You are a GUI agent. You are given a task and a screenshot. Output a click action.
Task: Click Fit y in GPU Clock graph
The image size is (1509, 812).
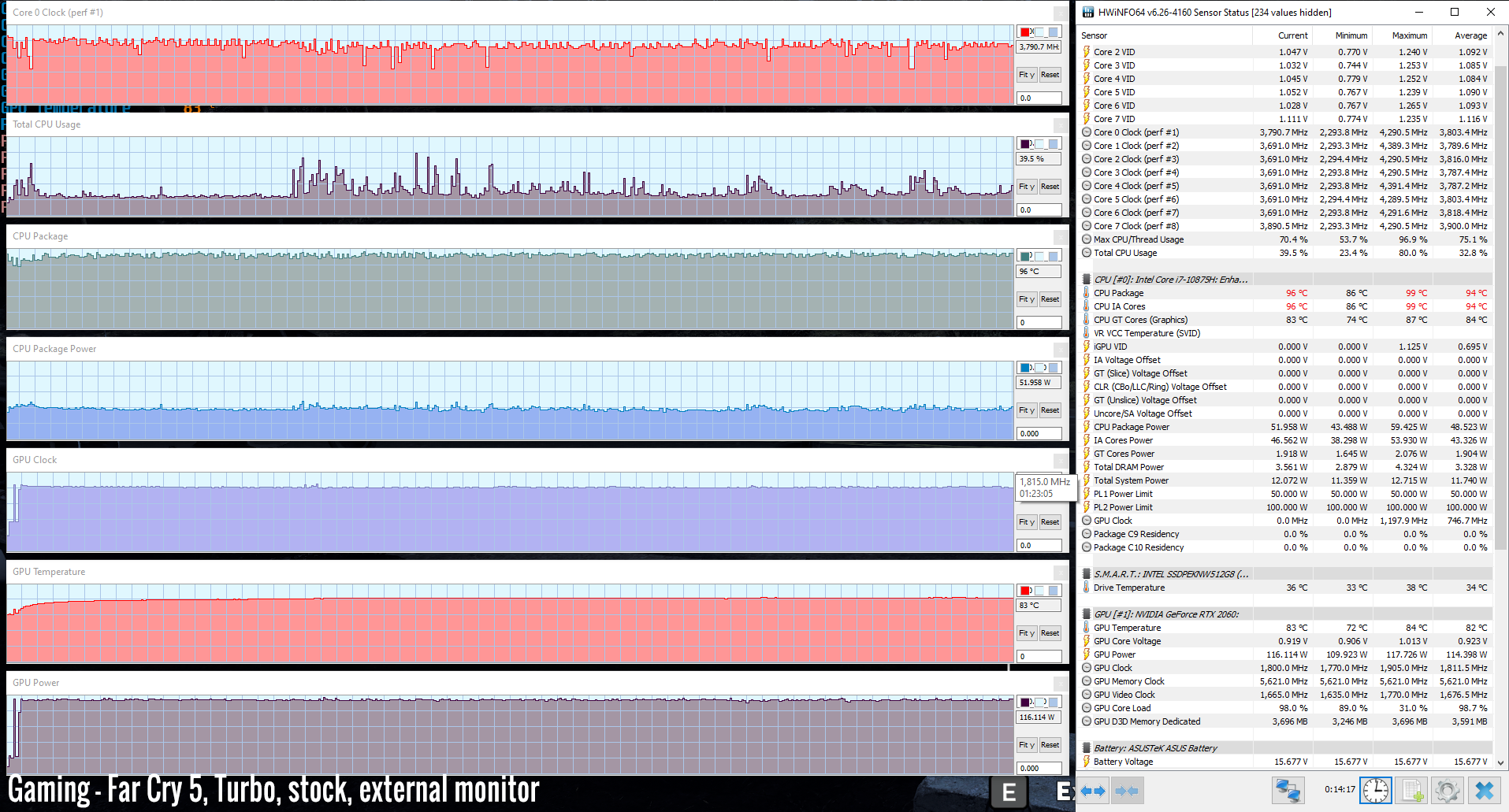1026,522
